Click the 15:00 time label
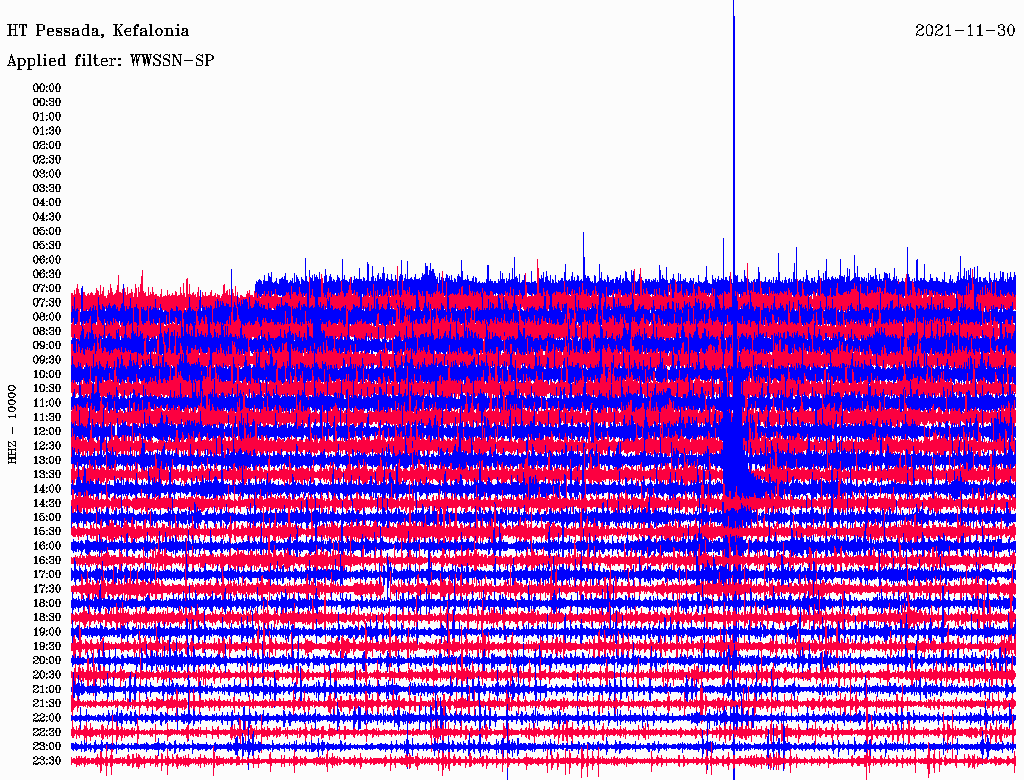Image resolution: width=1024 pixels, height=780 pixels. (47, 517)
